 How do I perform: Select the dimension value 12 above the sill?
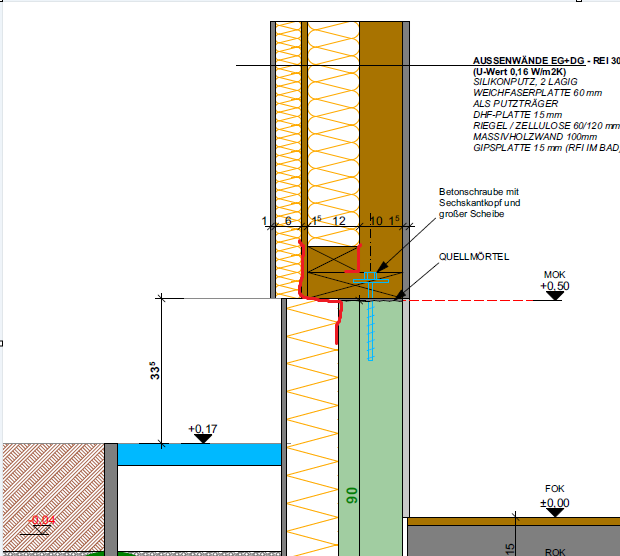339,220
